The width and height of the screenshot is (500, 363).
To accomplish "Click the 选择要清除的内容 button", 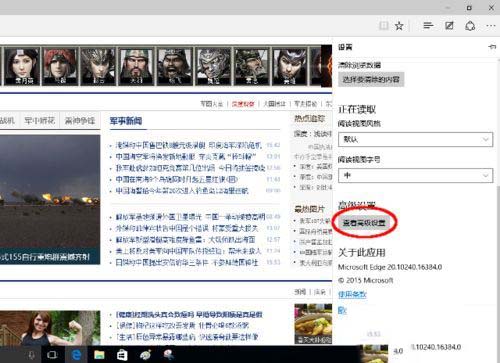I will pyautogui.click(x=371, y=79).
